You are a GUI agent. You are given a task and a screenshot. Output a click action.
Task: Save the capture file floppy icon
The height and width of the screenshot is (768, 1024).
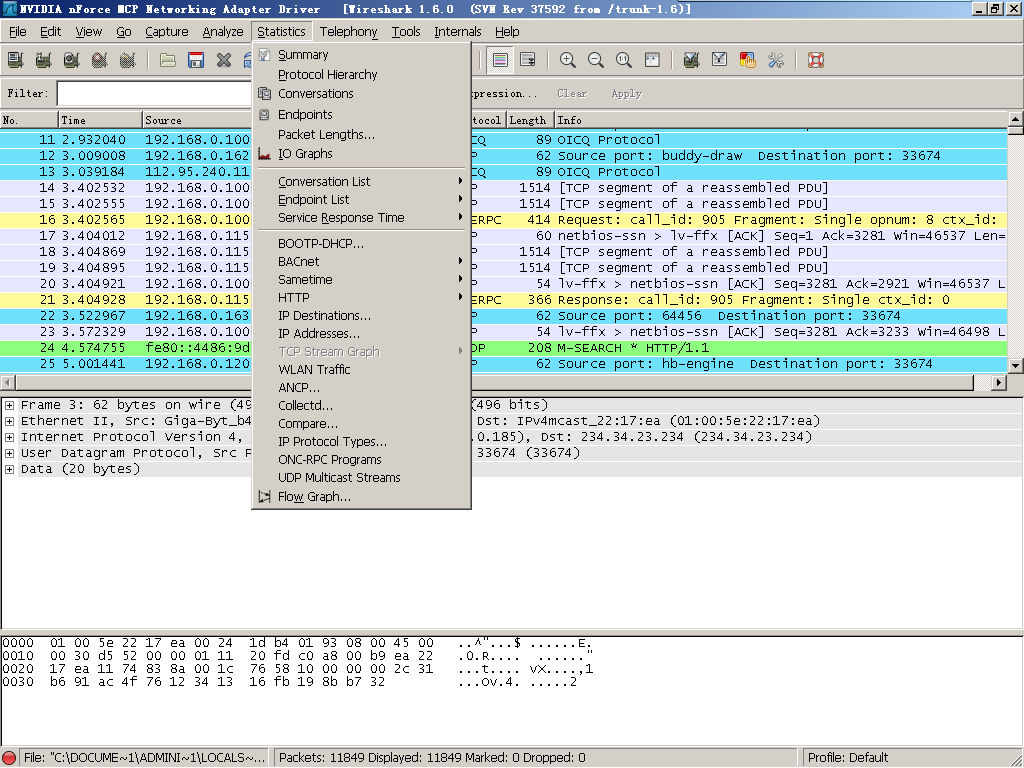tap(196, 60)
